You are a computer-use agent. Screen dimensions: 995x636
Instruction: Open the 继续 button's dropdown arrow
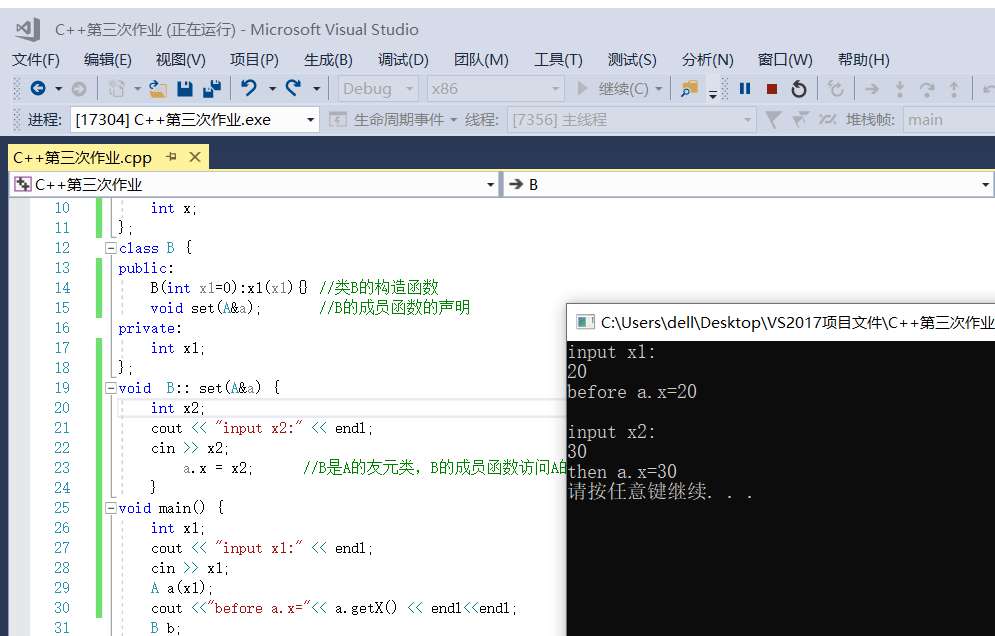[659, 89]
